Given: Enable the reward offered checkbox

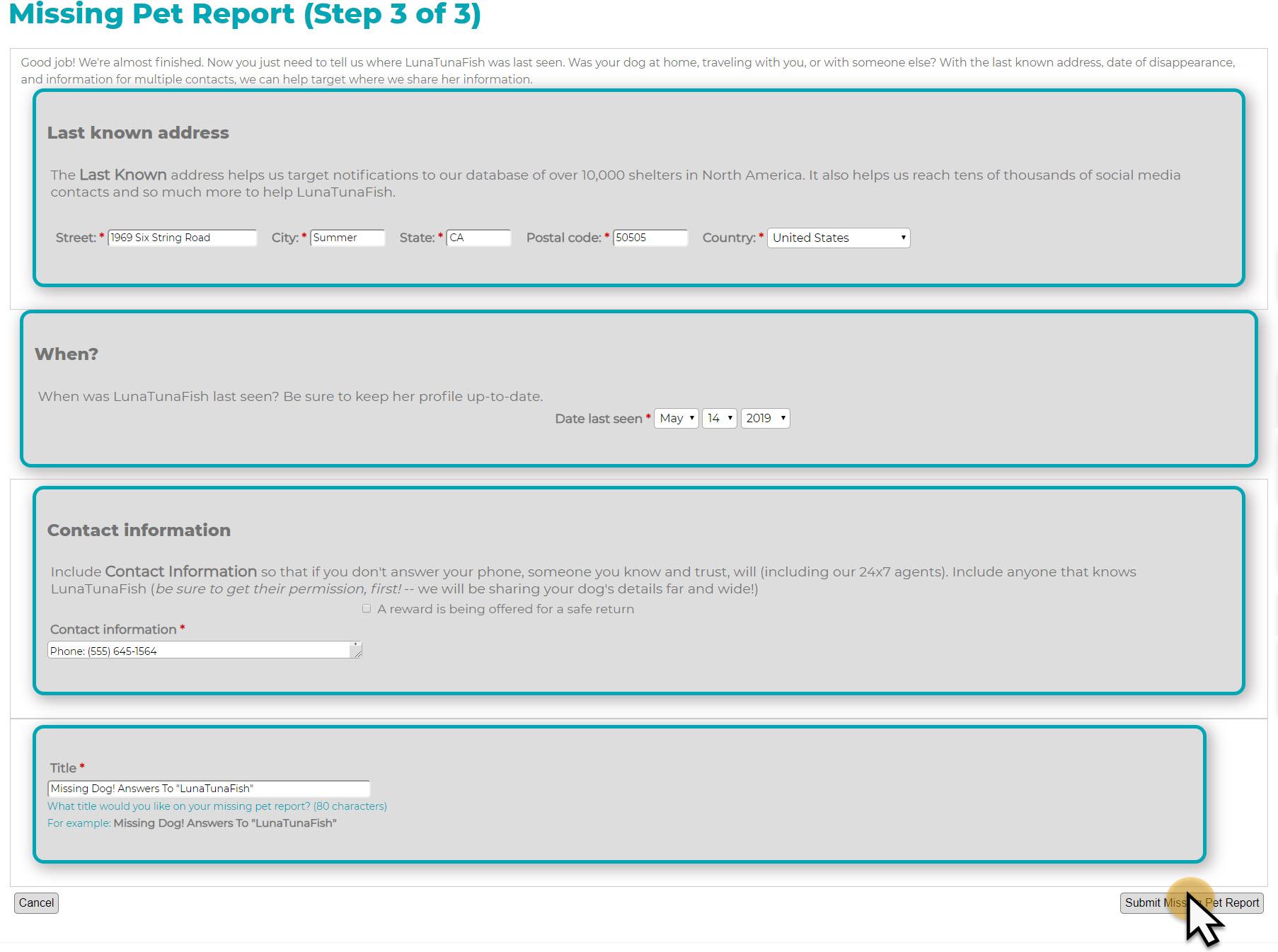Looking at the screenshot, I should click(367, 609).
